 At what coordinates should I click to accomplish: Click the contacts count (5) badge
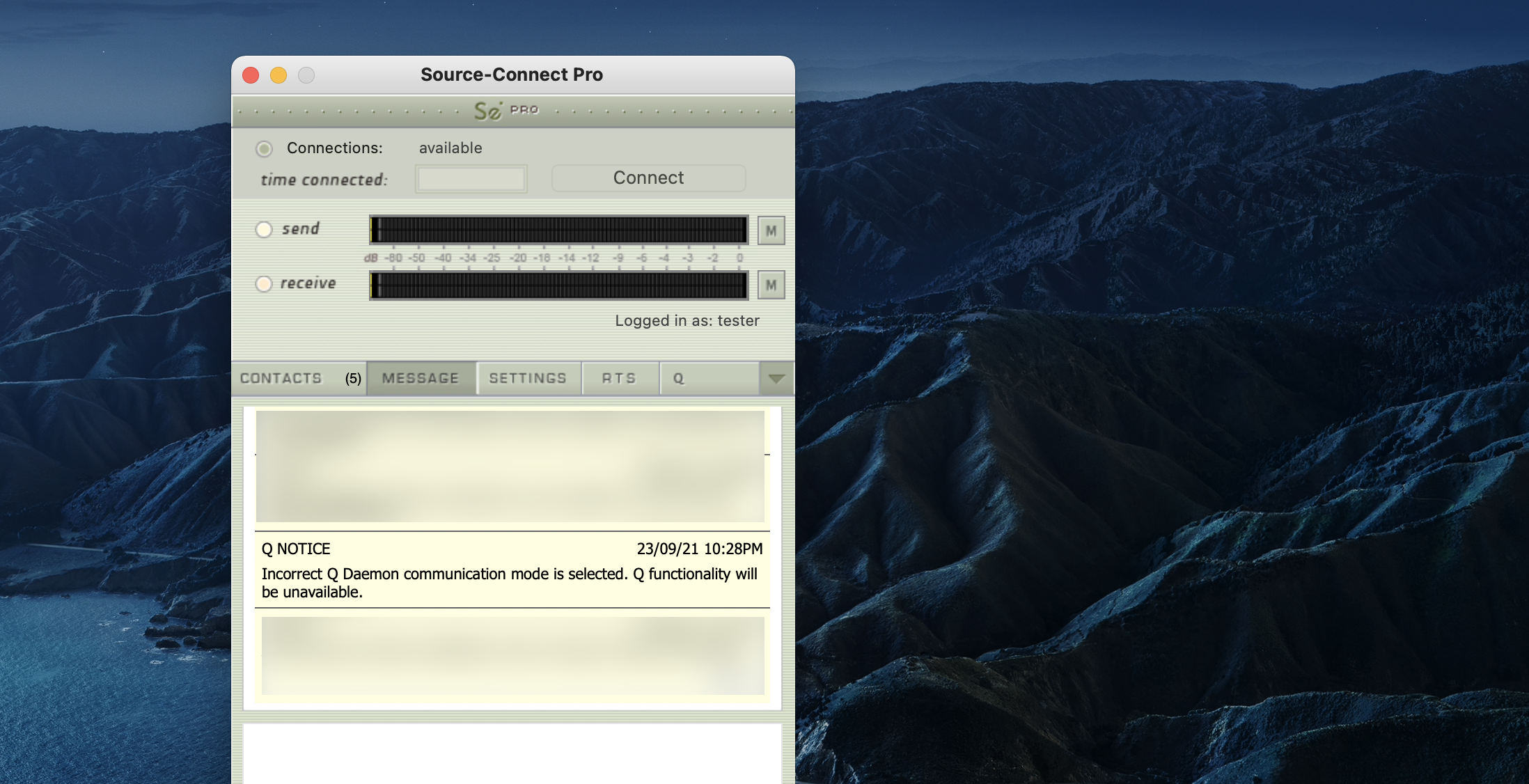point(353,378)
